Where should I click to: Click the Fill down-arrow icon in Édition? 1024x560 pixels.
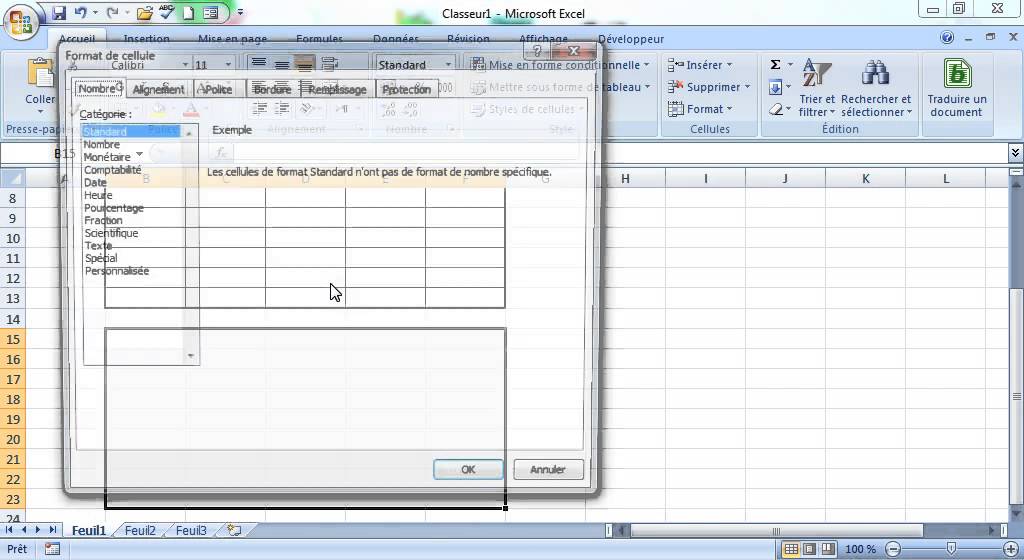pos(775,87)
